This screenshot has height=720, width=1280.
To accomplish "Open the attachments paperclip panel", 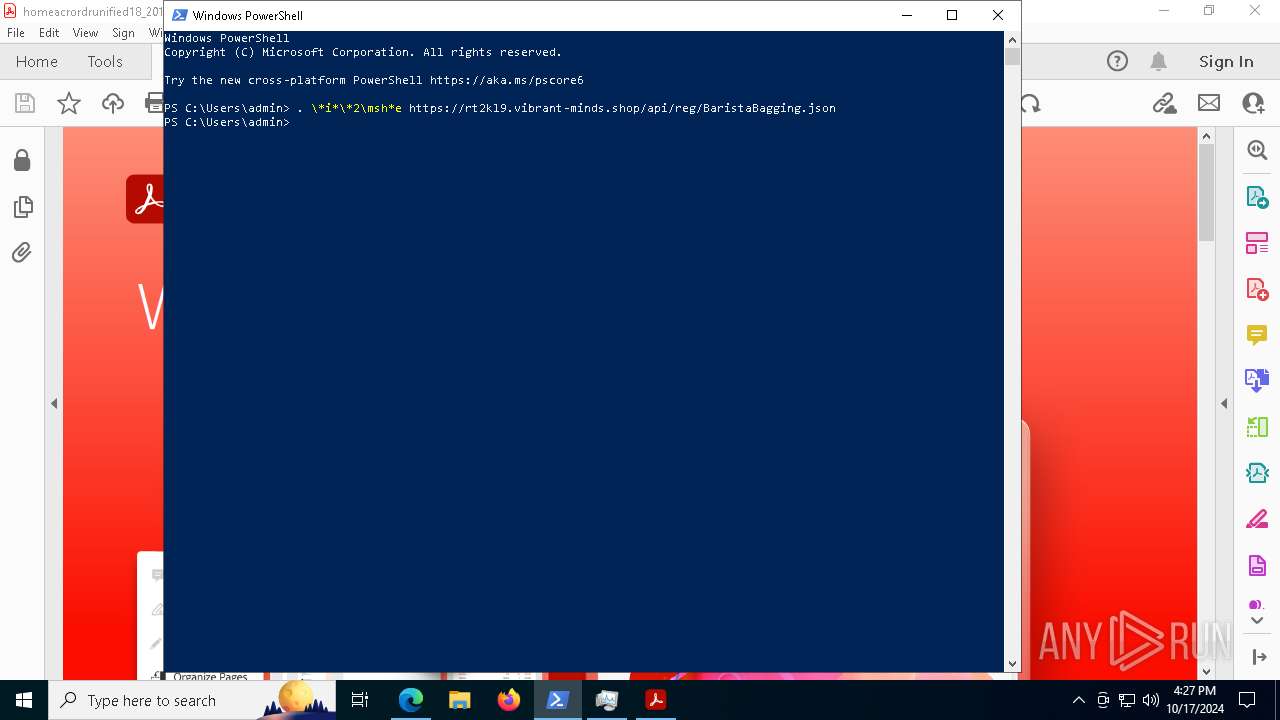I will [22, 252].
